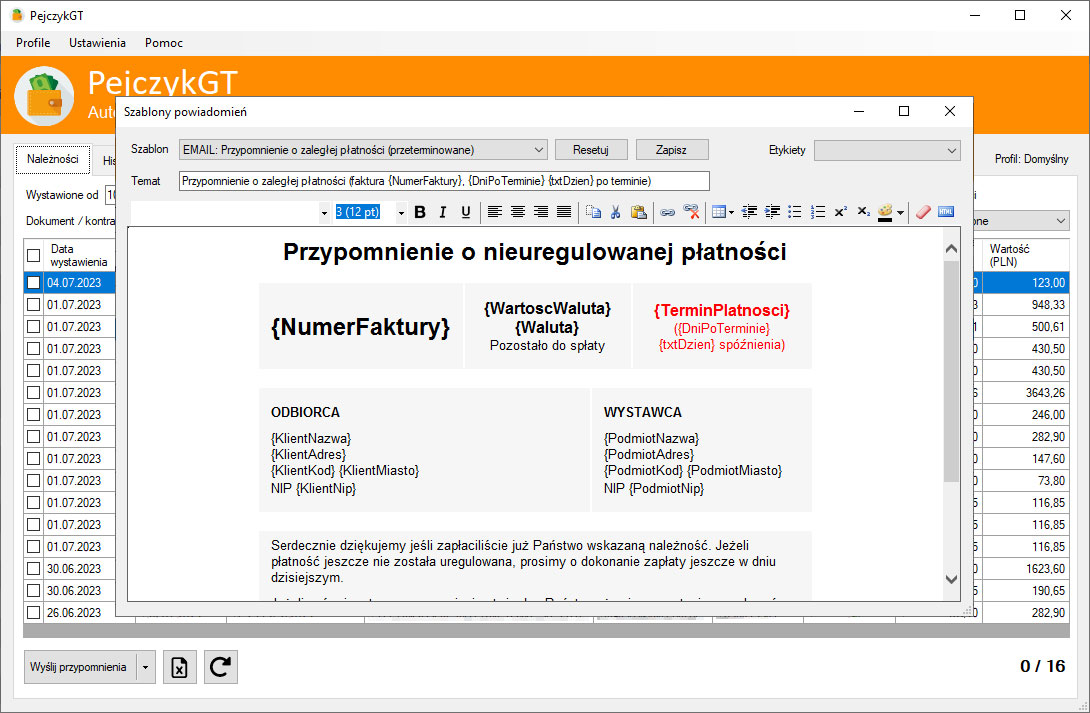The image size is (1090, 713).
Task: Insert a bulleted list
Action: click(x=795, y=212)
